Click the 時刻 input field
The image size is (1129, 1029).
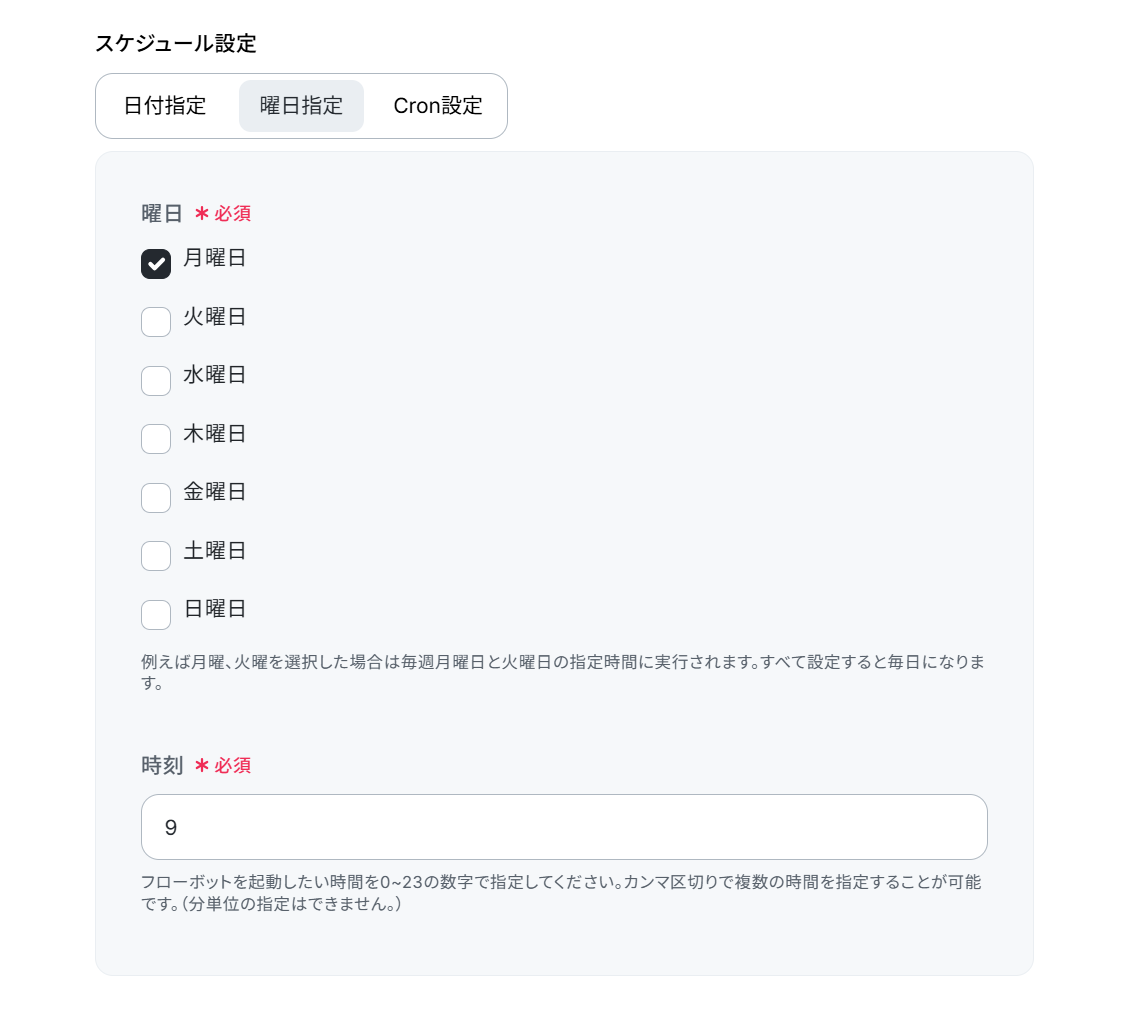click(564, 827)
